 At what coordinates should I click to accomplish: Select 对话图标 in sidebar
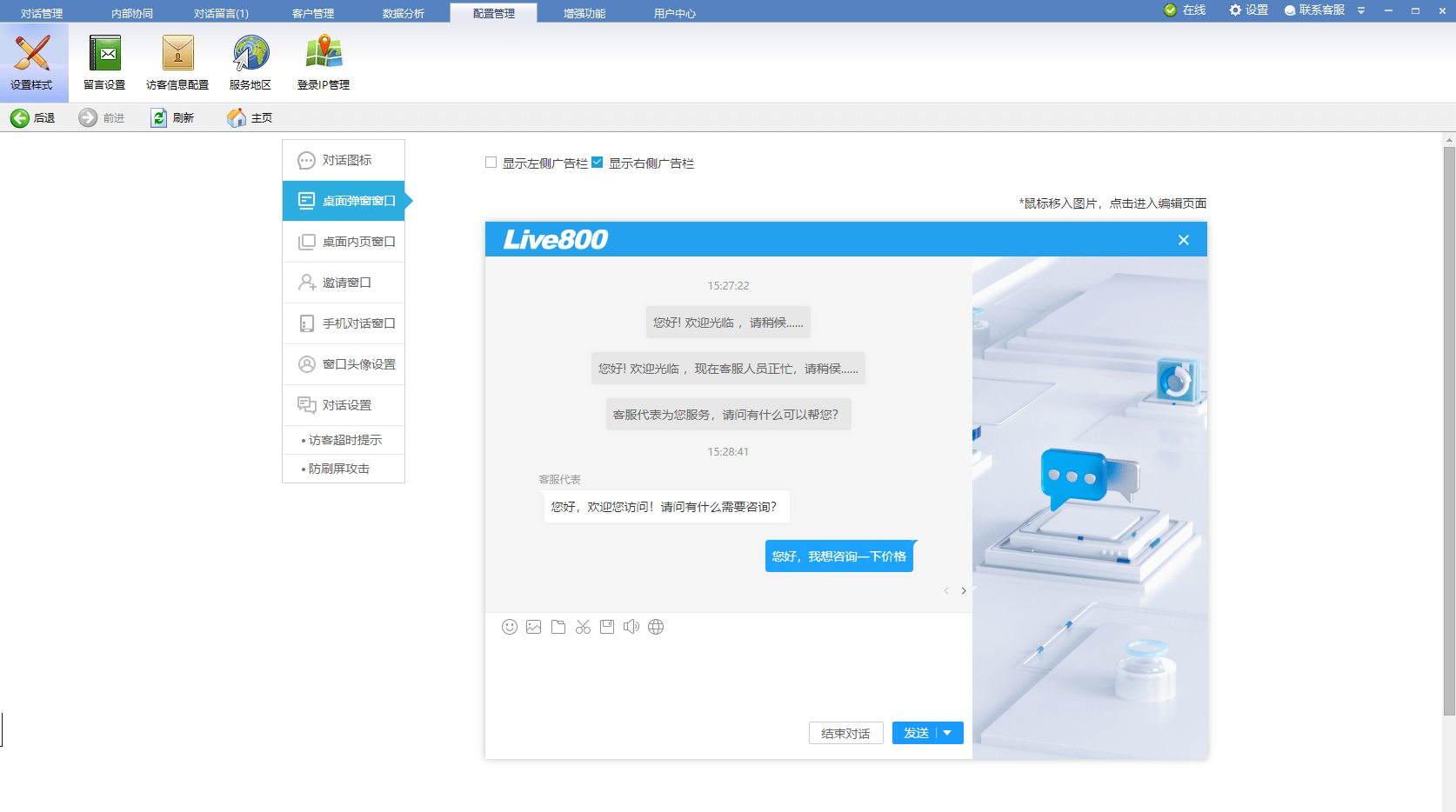pyautogui.click(x=344, y=160)
